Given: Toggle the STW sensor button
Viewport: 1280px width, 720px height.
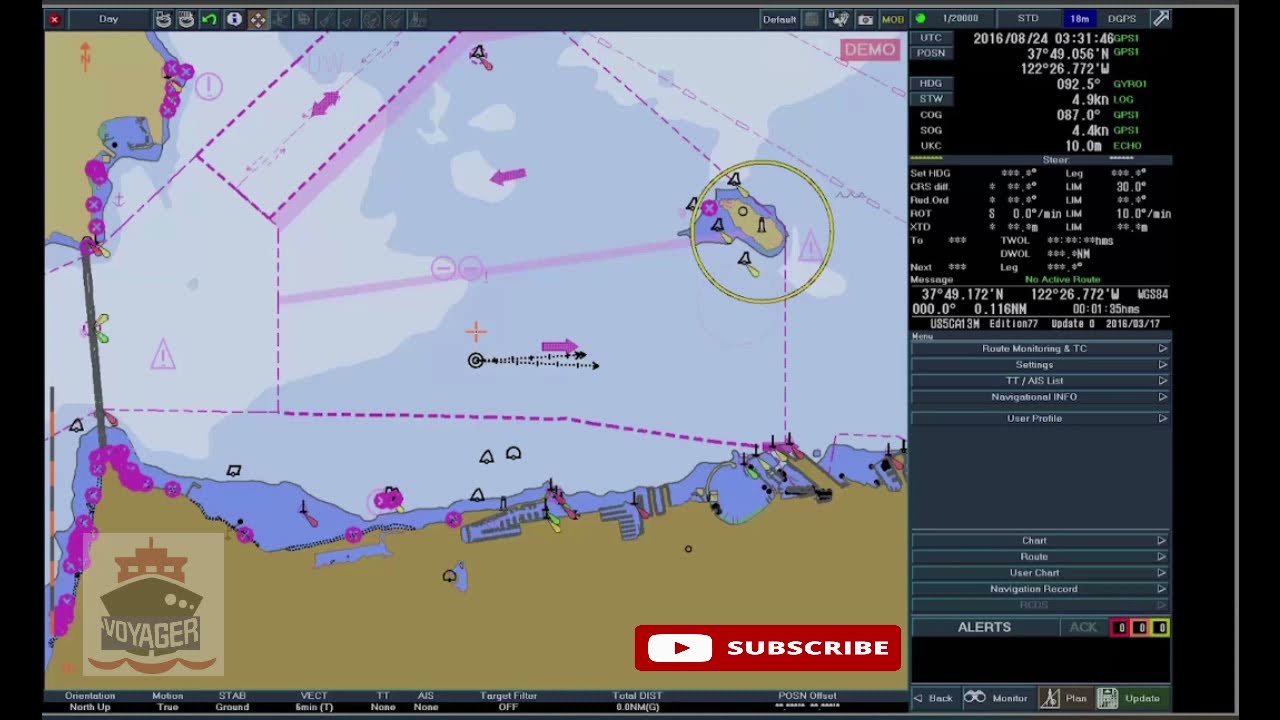Looking at the screenshot, I should point(931,99).
